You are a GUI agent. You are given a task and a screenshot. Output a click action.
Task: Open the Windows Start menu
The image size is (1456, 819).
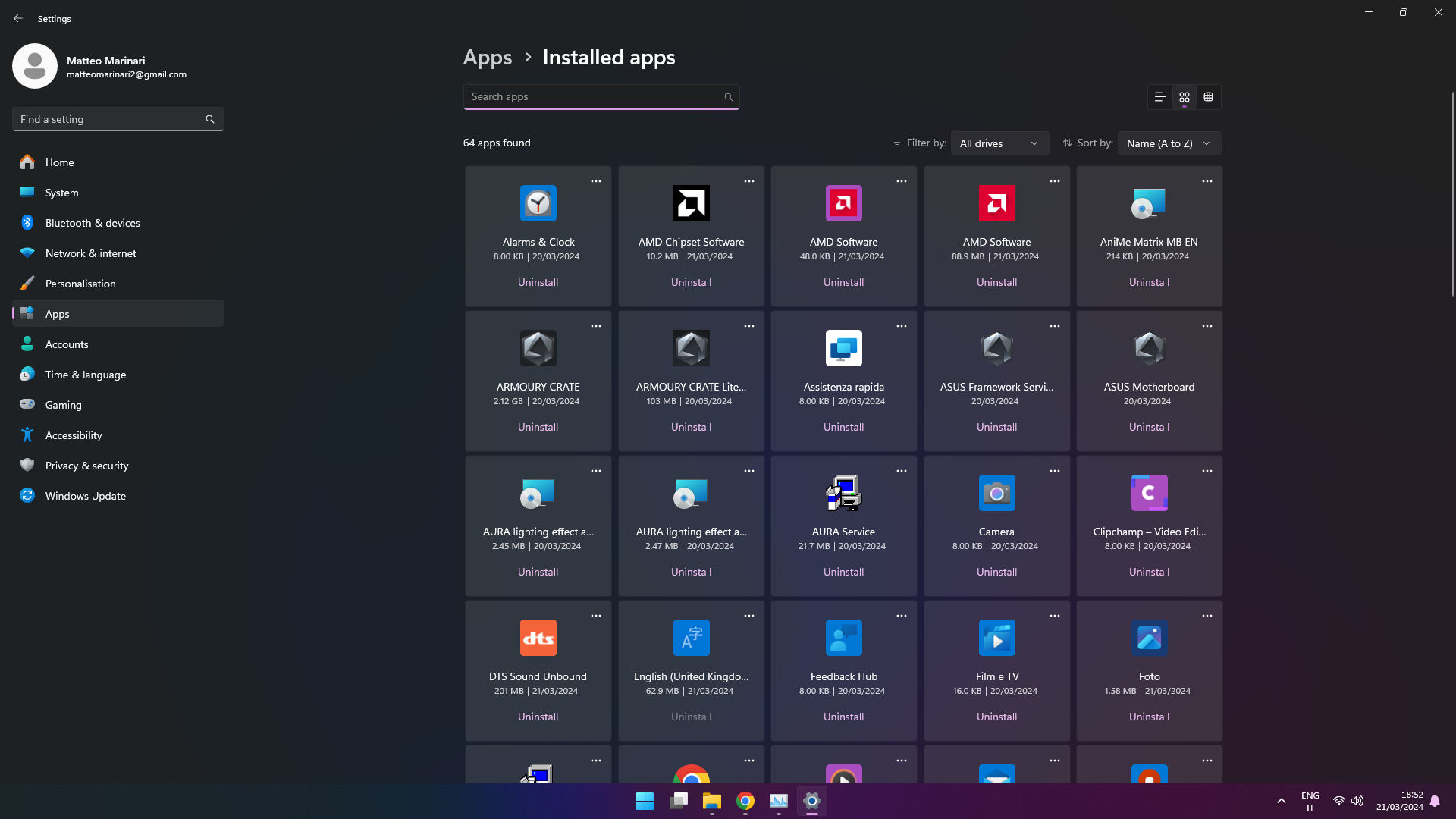645,801
